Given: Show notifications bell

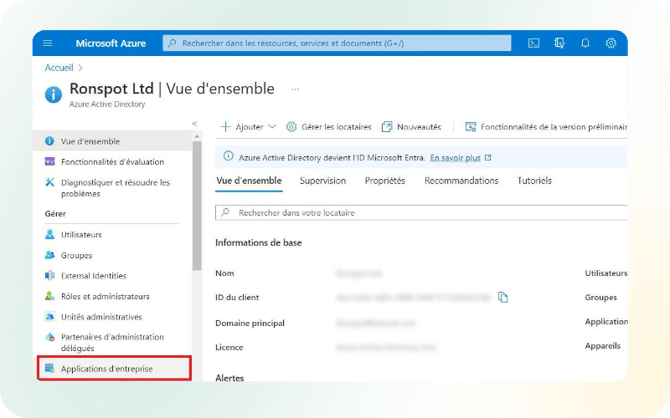Looking at the screenshot, I should 585,43.
